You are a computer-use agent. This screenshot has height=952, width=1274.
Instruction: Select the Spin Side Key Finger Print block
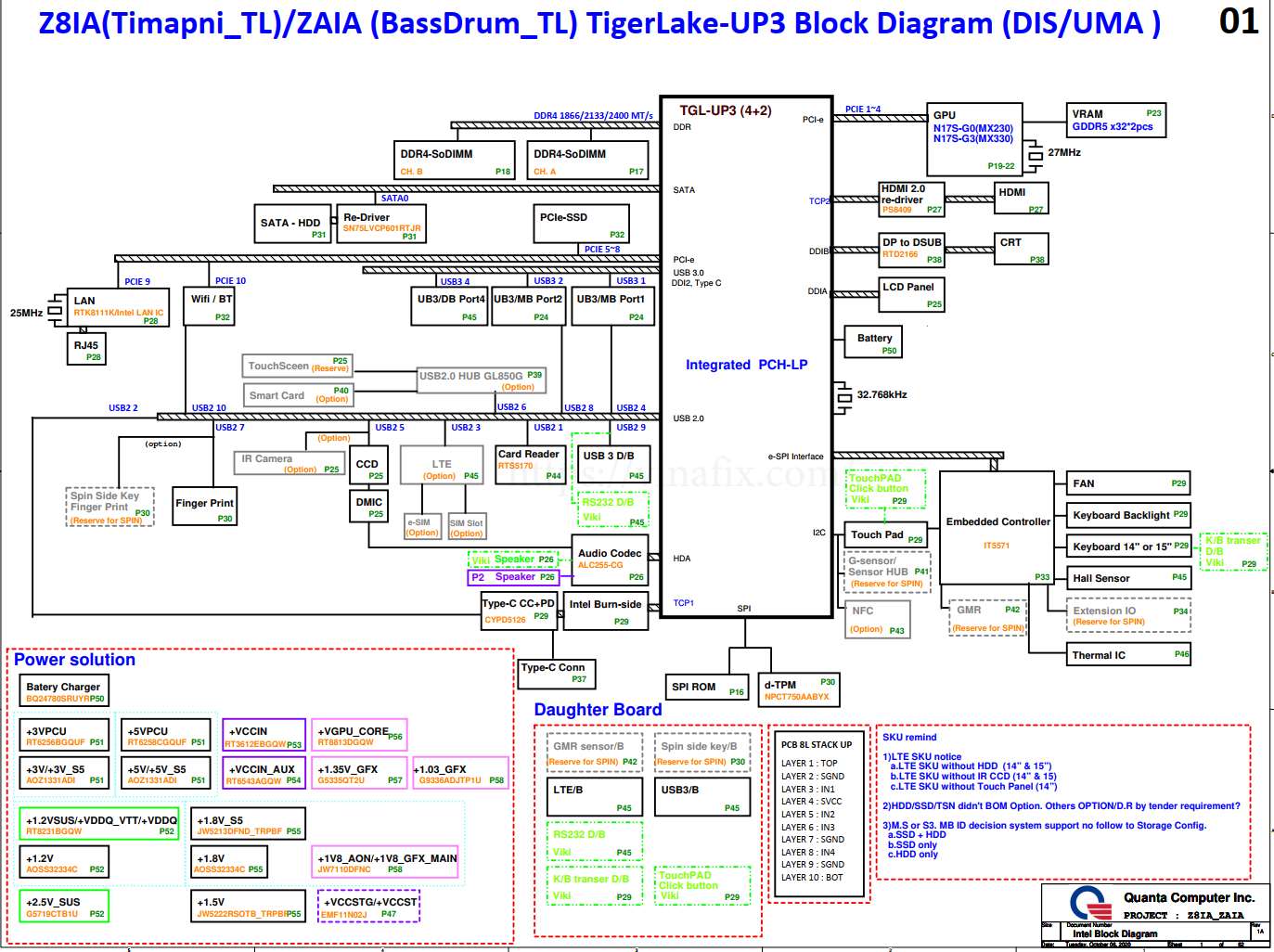[109, 507]
